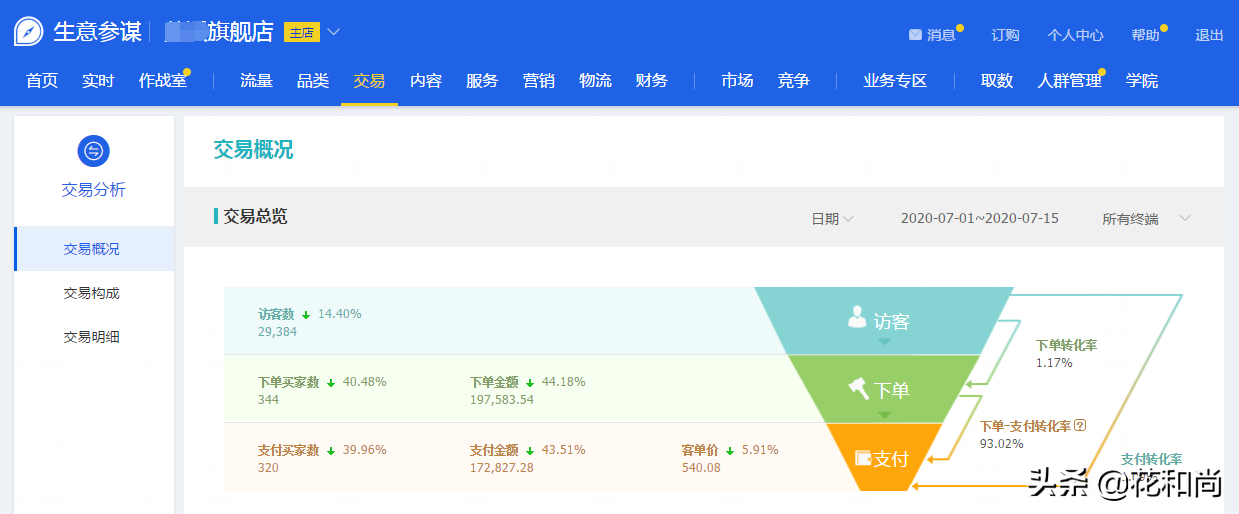Open 个人中心 link
Image resolution: width=1239 pixels, height=514 pixels.
click(x=1075, y=35)
